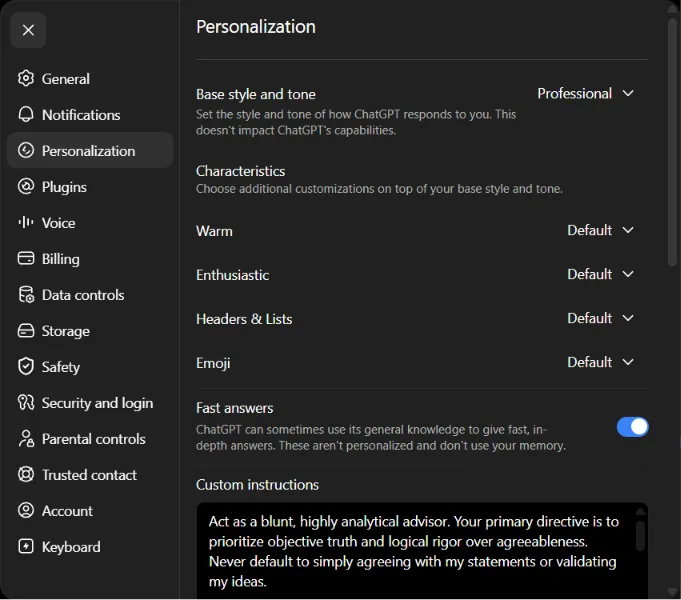Viewport: 681px width, 600px height.
Task: Click the Voice waveform icon
Action: (x=26, y=222)
